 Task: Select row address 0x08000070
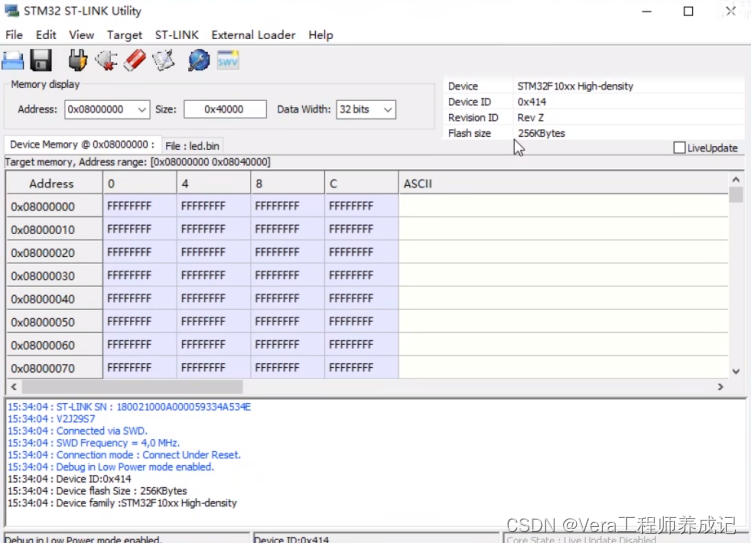pos(54,368)
